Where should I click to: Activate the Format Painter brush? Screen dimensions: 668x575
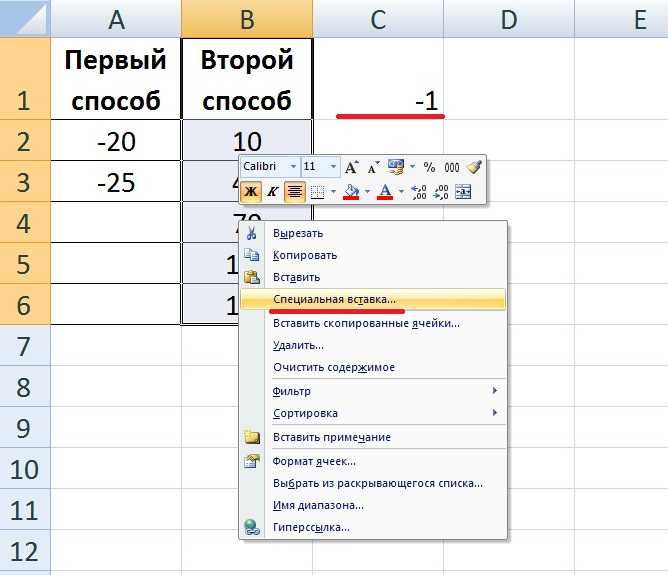point(474,167)
